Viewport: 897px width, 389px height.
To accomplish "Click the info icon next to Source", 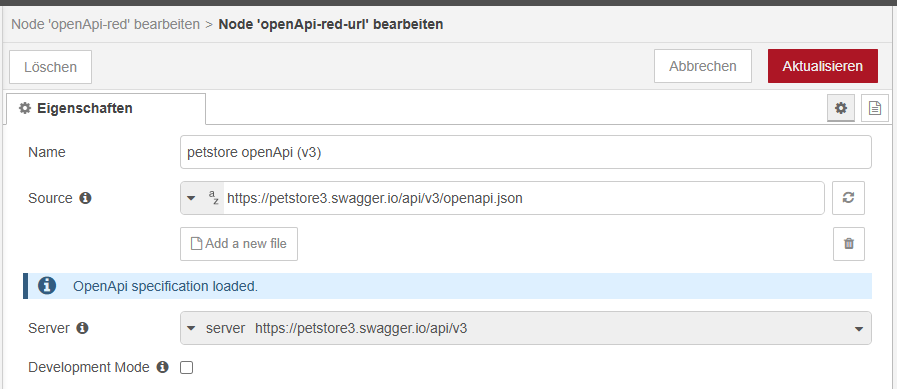I will 85,199.
